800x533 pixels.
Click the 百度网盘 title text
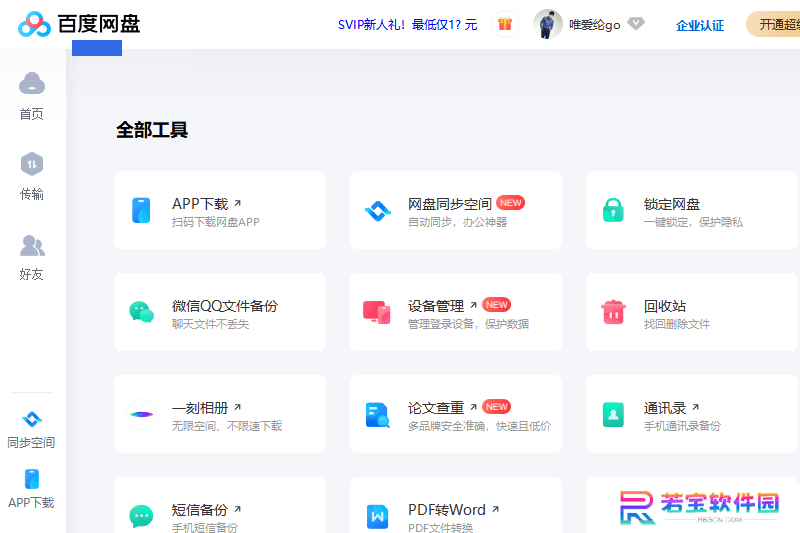coord(98,24)
